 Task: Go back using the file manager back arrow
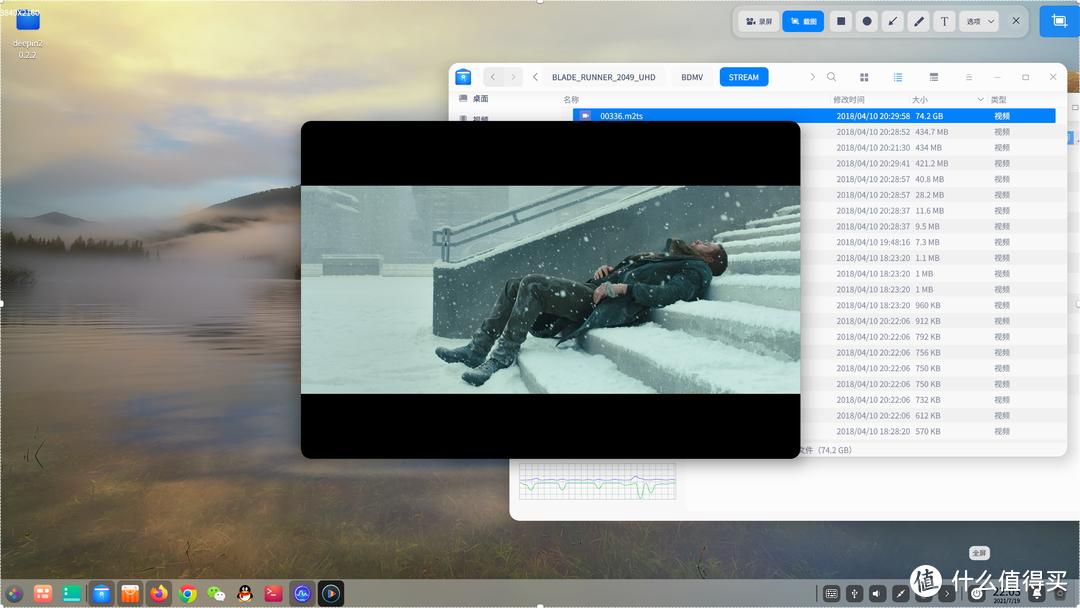point(493,76)
